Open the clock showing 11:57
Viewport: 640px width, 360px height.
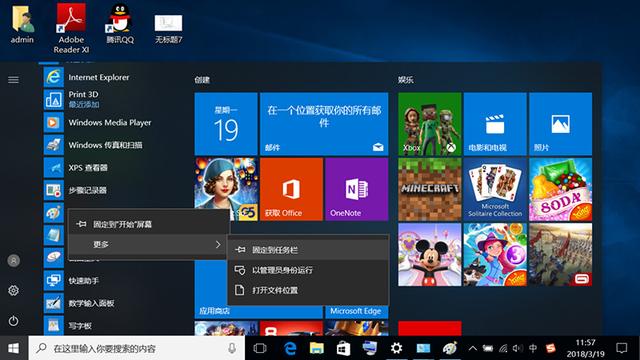(585, 348)
